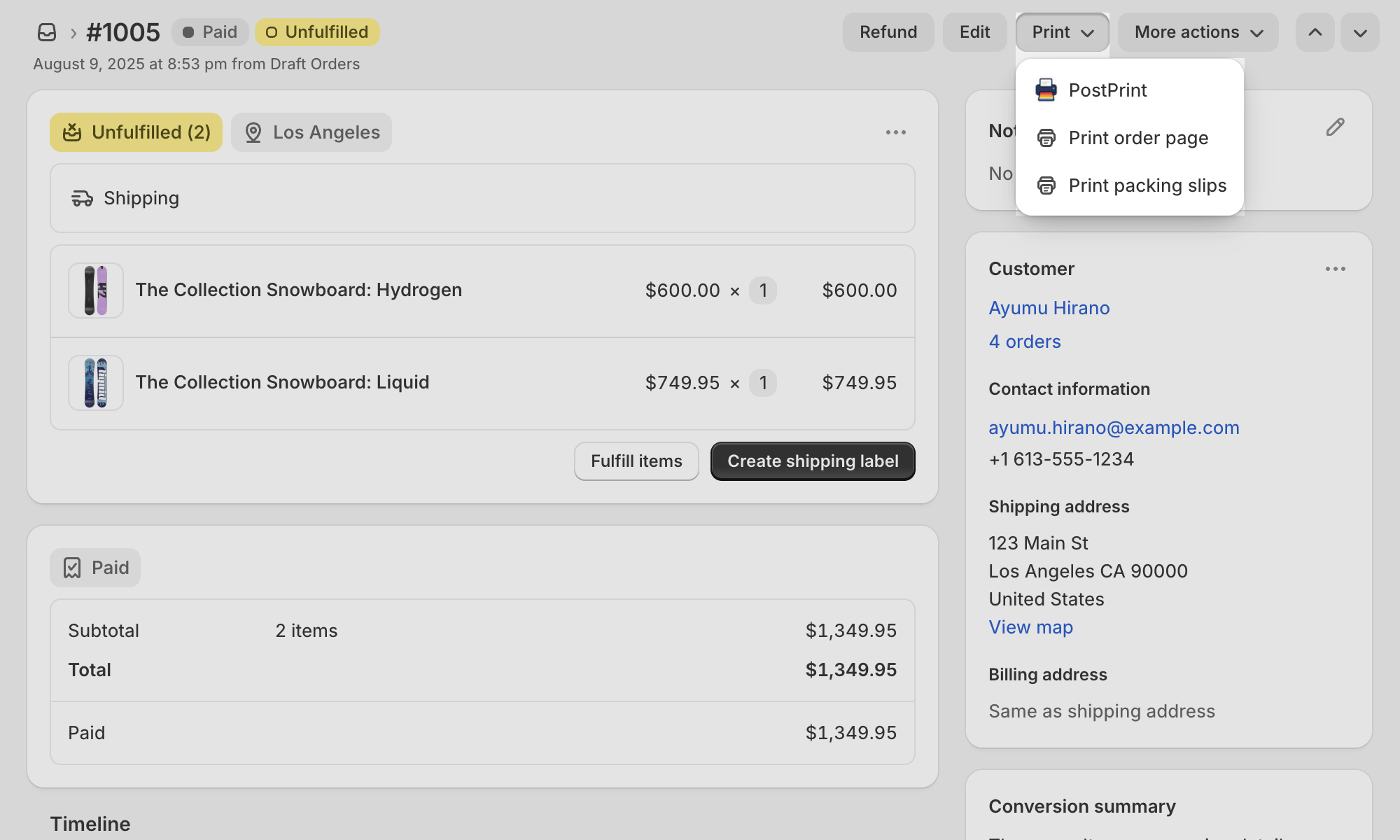
Task: Click the Paid receipt icon badge
Action: [73, 567]
